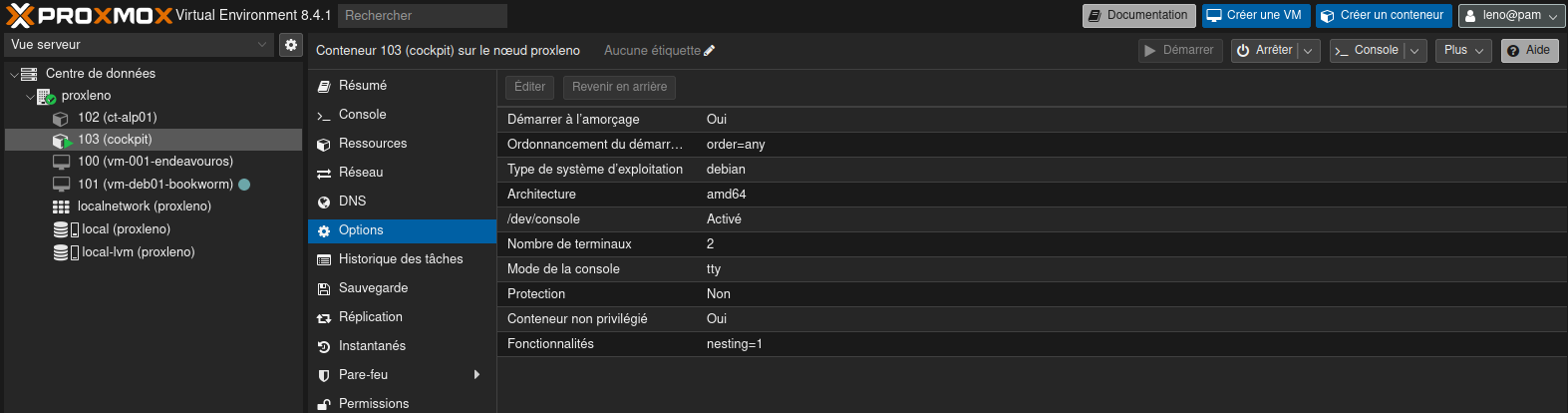Open the Plus menu
Viewport: 1568px width, 413px height.
coord(1463,51)
